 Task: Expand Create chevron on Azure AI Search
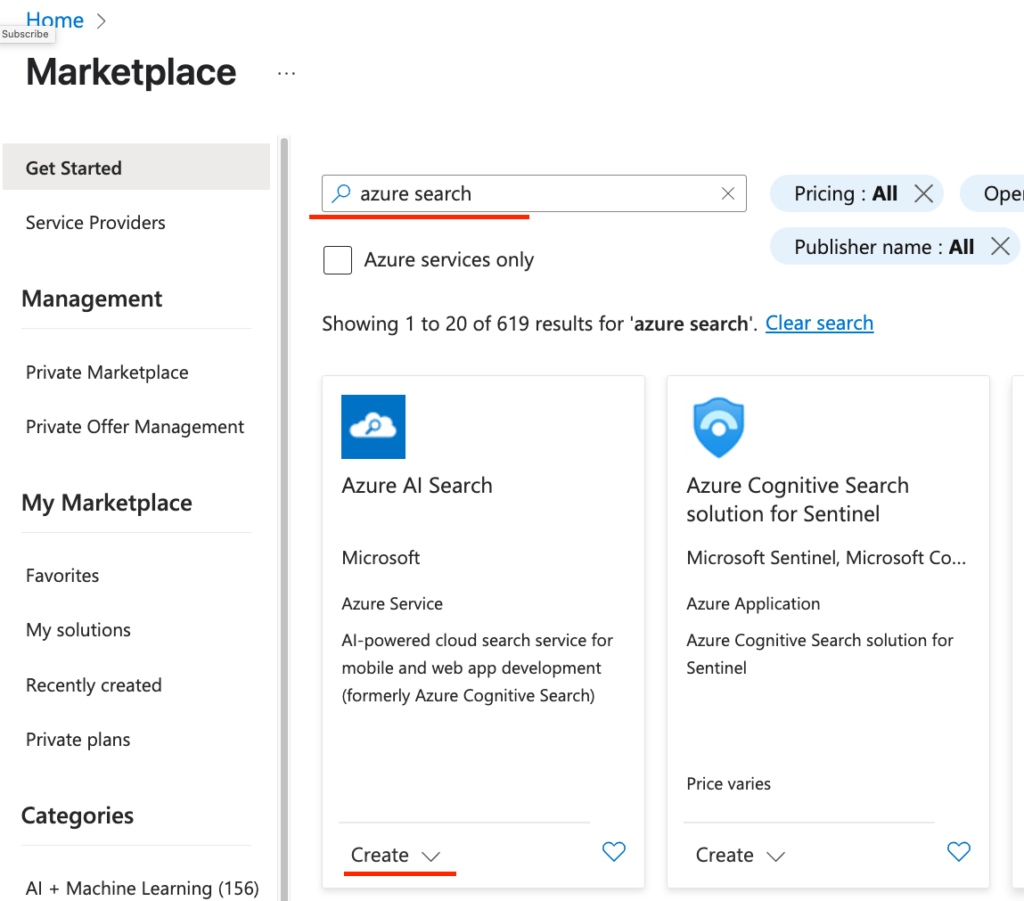coord(431,856)
